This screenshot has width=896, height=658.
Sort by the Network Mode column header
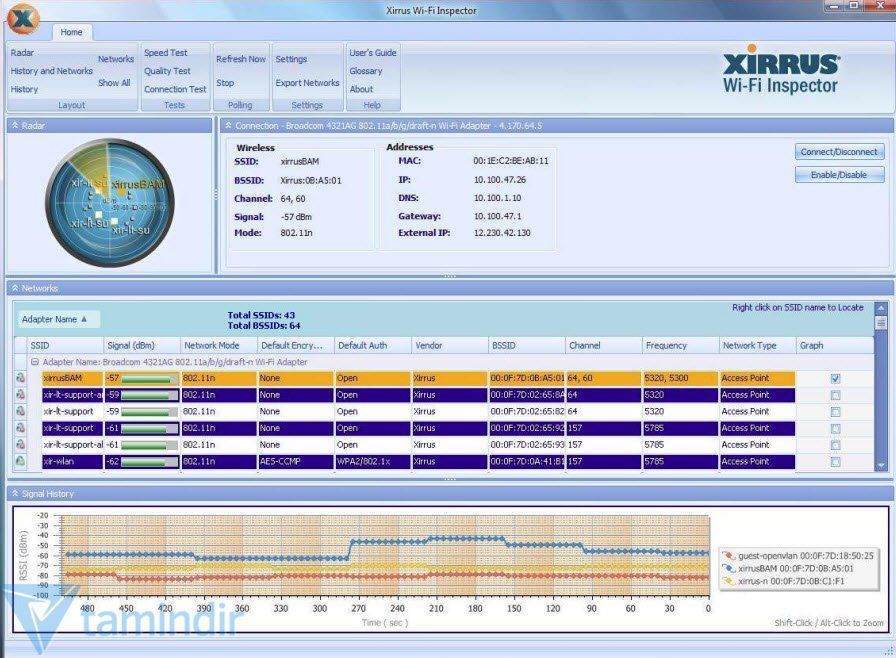point(219,346)
